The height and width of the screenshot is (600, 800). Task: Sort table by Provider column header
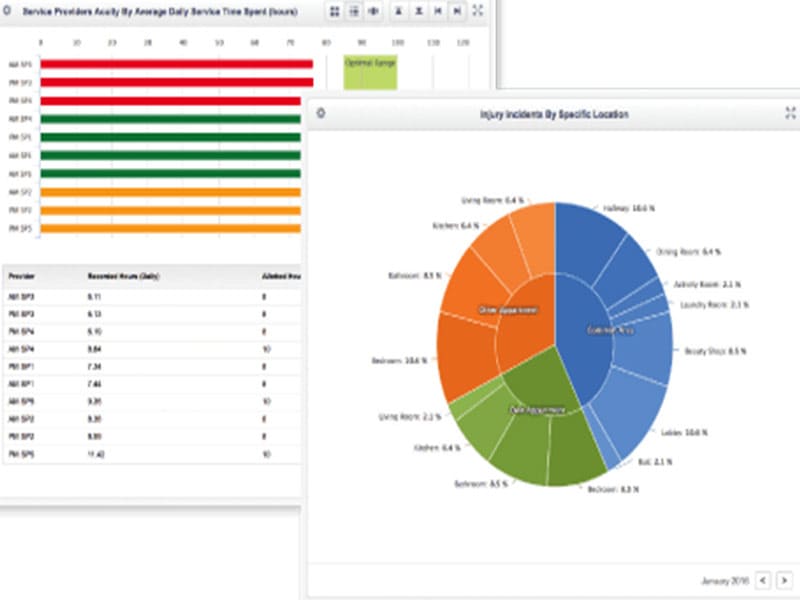21,276
